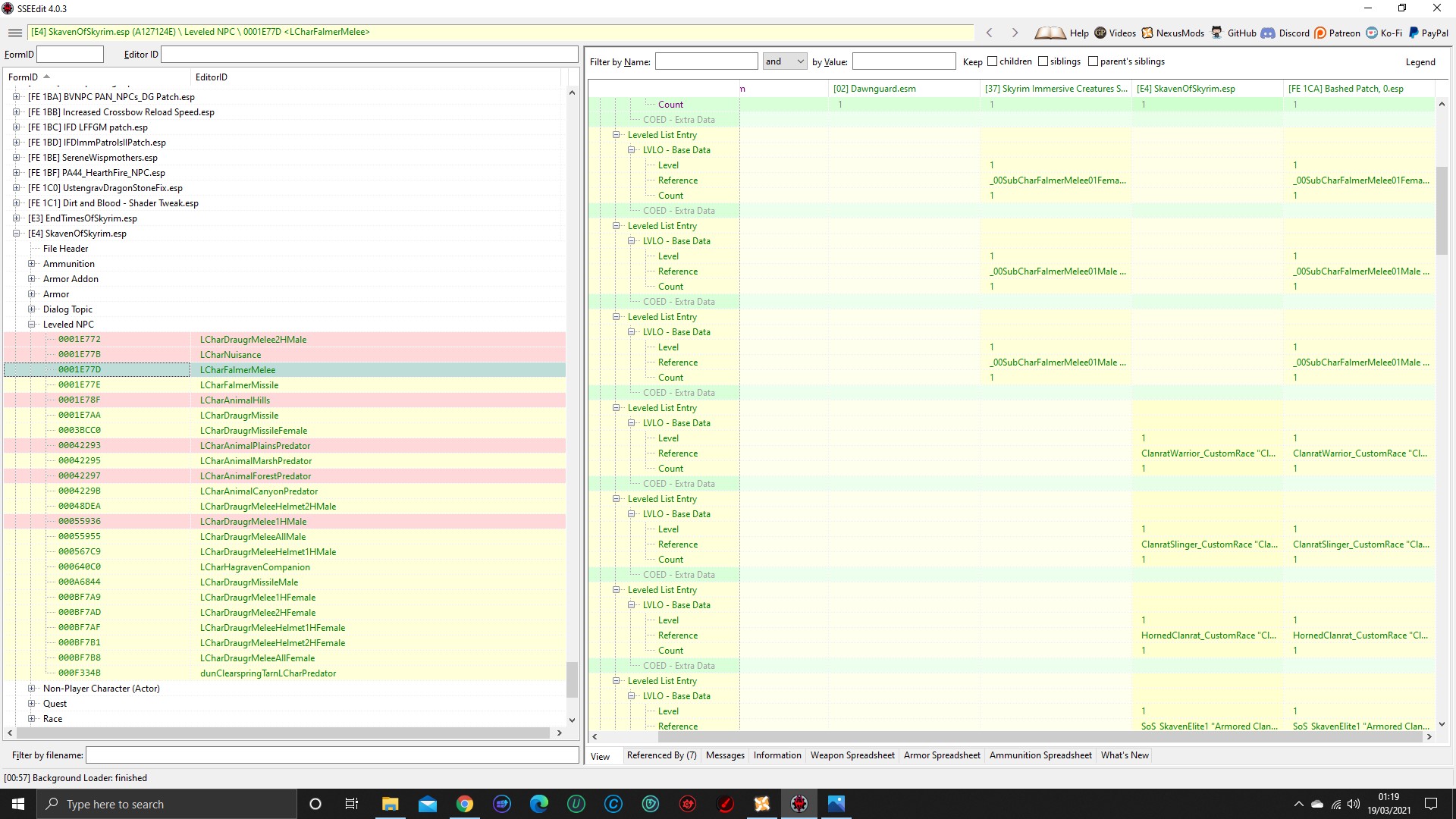The width and height of the screenshot is (1456, 819).
Task: Expand the Non-Player Character (Actor) node
Action: (x=32, y=689)
